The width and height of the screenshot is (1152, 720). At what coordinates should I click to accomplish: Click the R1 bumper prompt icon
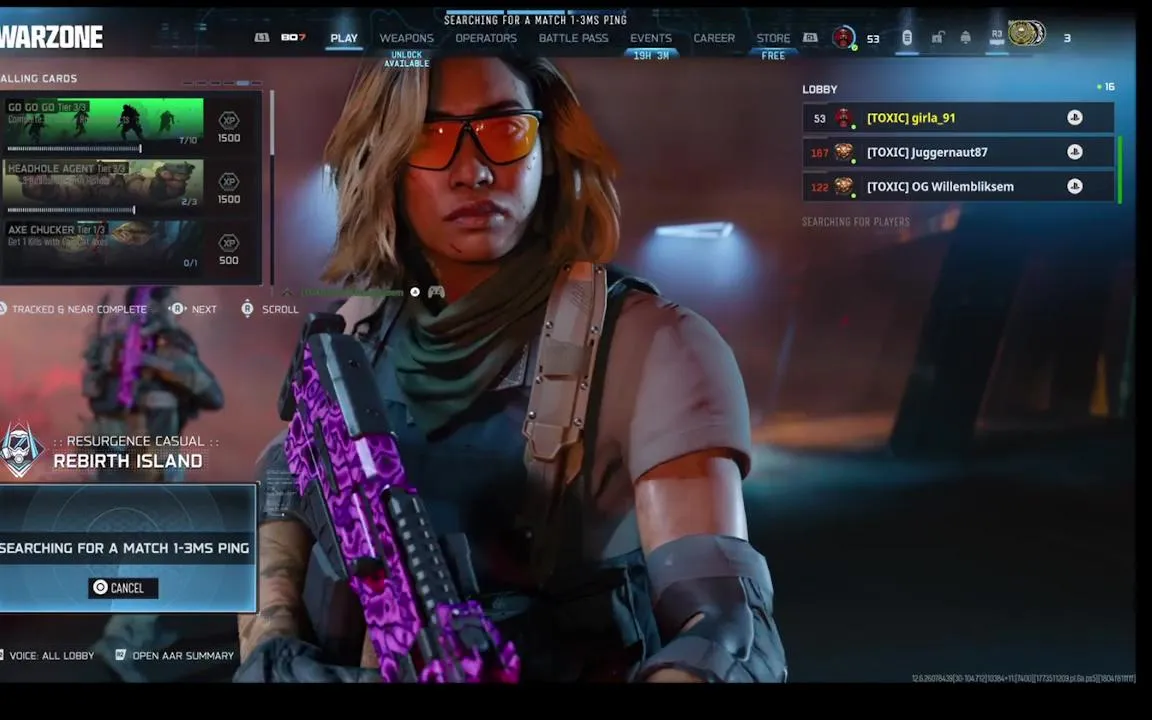810,37
